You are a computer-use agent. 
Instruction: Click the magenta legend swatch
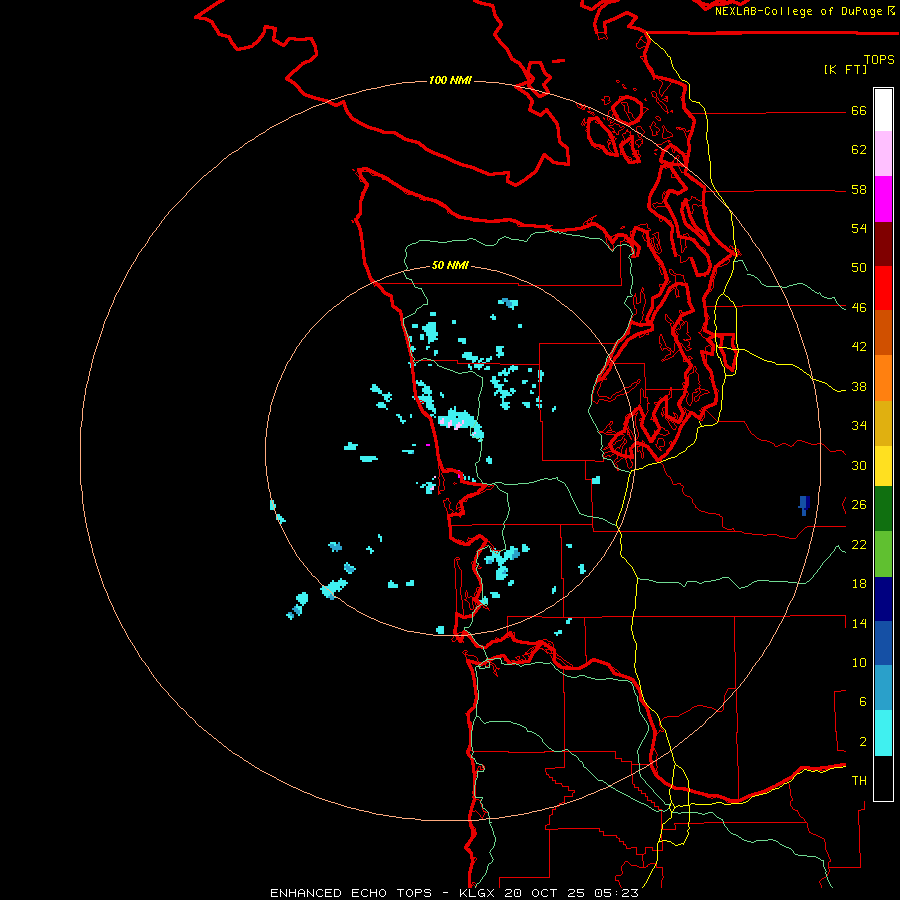pos(883,199)
